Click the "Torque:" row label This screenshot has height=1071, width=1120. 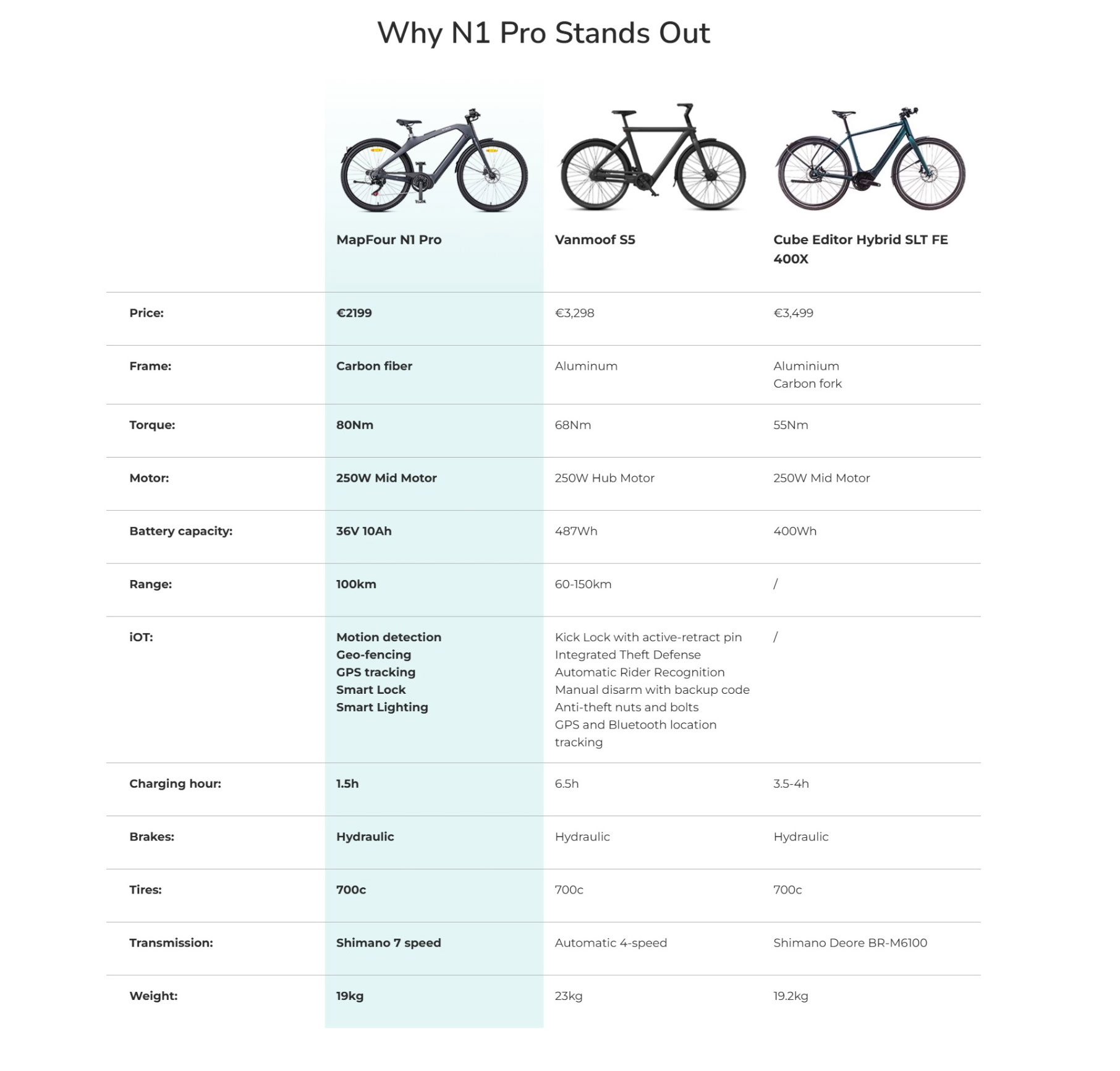click(152, 425)
